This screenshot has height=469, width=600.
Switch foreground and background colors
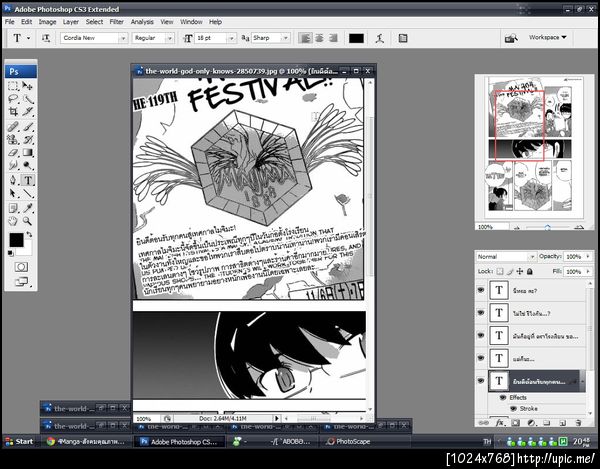click(29, 234)
